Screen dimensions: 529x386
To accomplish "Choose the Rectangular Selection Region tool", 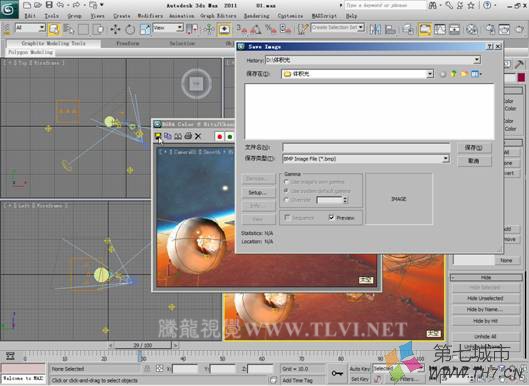I will click(x=83, y=29).
